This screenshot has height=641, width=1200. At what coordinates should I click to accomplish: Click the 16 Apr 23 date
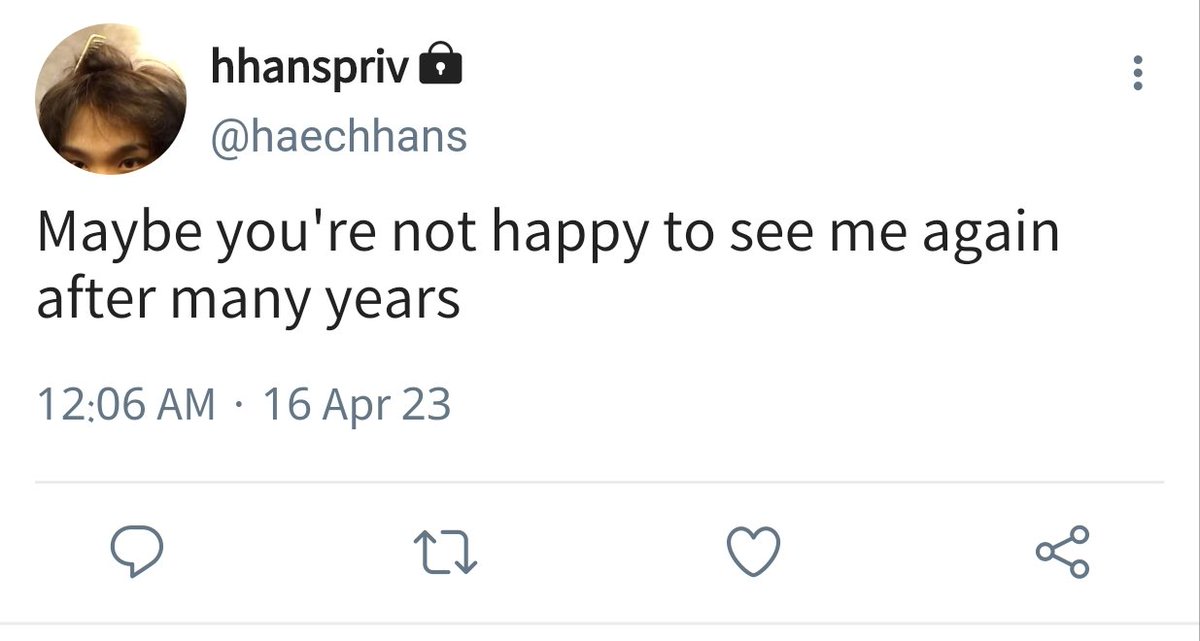click(x=356, y=406)
